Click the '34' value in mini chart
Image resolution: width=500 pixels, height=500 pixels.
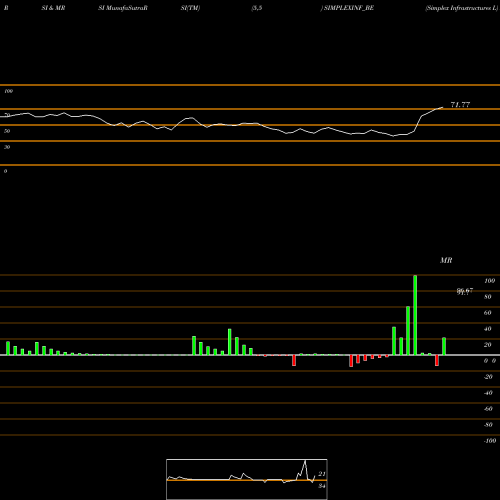[322, 486]
